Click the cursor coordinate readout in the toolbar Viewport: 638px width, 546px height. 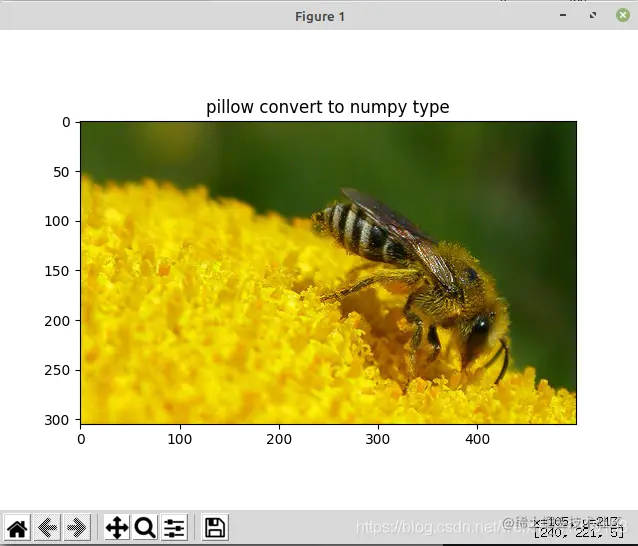[578, 527]
